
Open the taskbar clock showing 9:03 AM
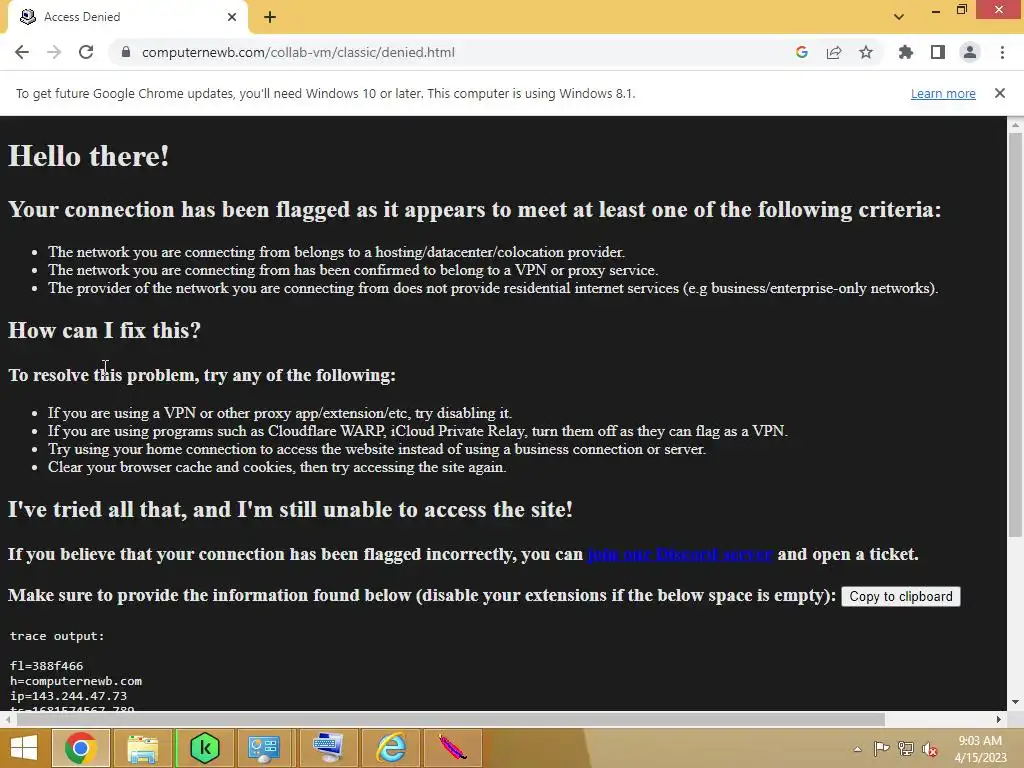pyautogui.click(x=980, y=749)
